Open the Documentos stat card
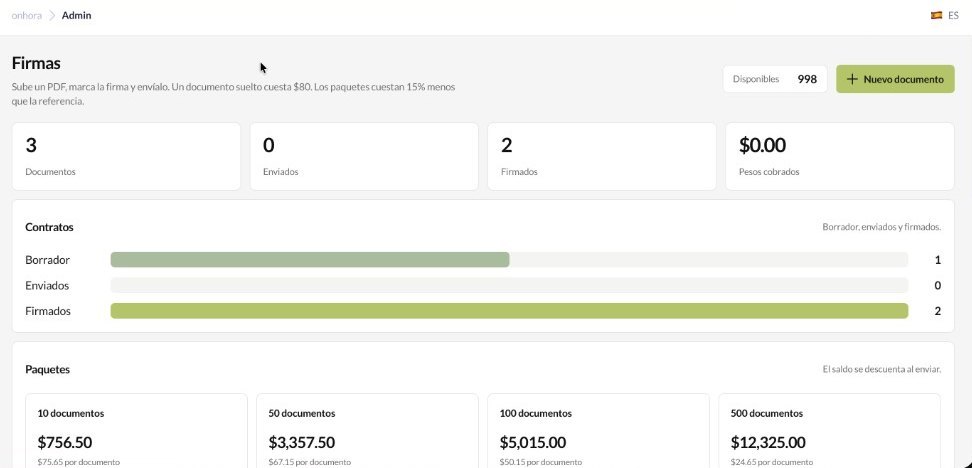The height and width of the screenshot is (468, 972). tap(126, 156)
